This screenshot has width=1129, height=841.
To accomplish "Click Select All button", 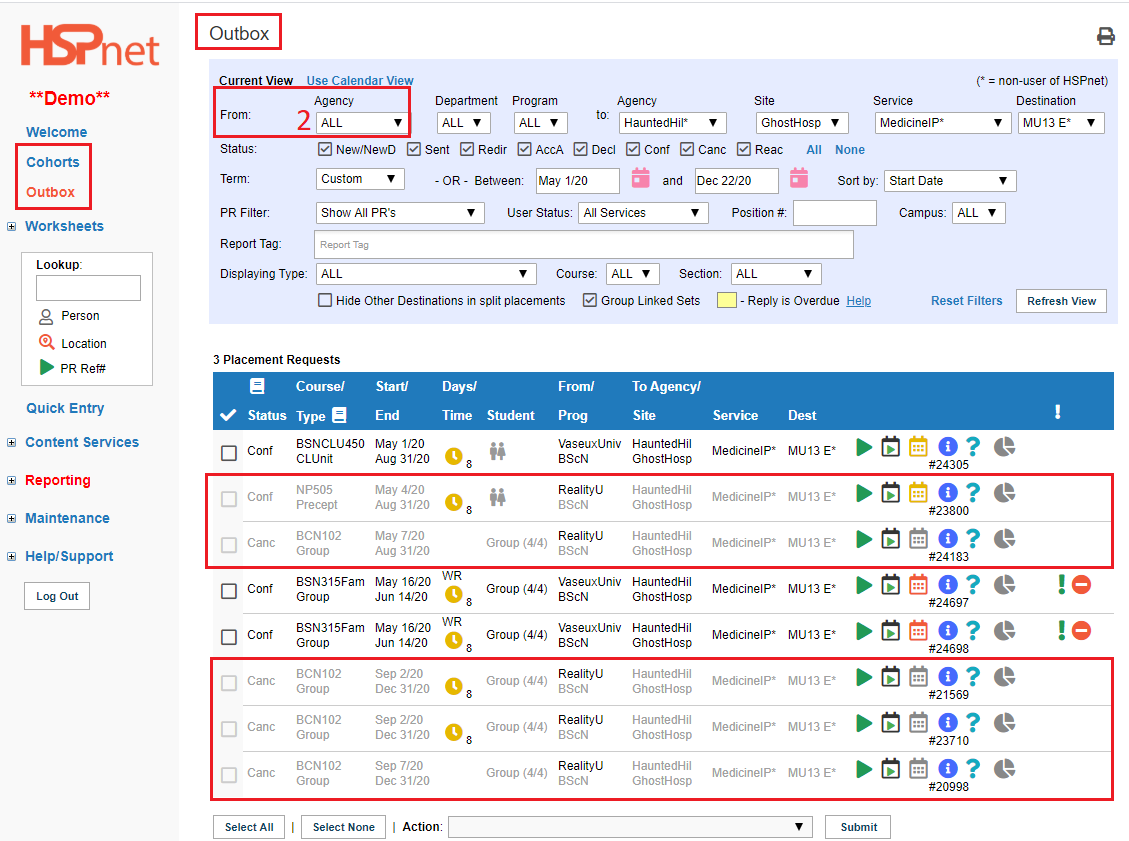I will pyautogui.click(x=249, y=827).
